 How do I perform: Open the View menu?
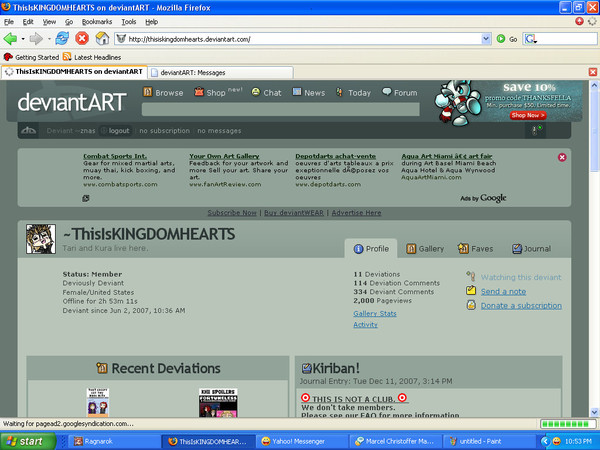pyautogui.click(x=49, y=22)
